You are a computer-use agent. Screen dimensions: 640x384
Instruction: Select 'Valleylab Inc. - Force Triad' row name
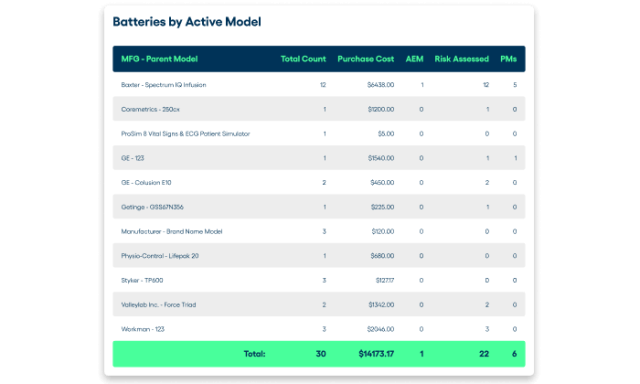(x=158, y=305)
